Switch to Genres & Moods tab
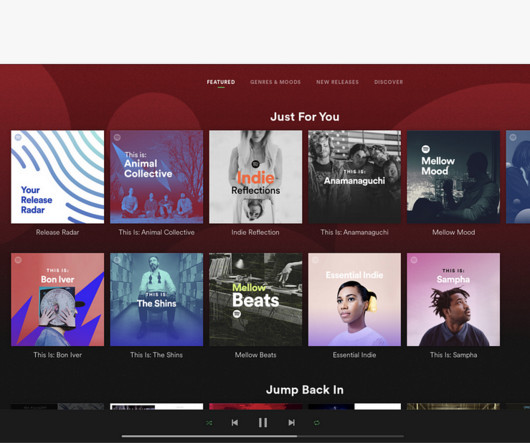The height and width of the screenshot is (443, 530). point(275,82)
